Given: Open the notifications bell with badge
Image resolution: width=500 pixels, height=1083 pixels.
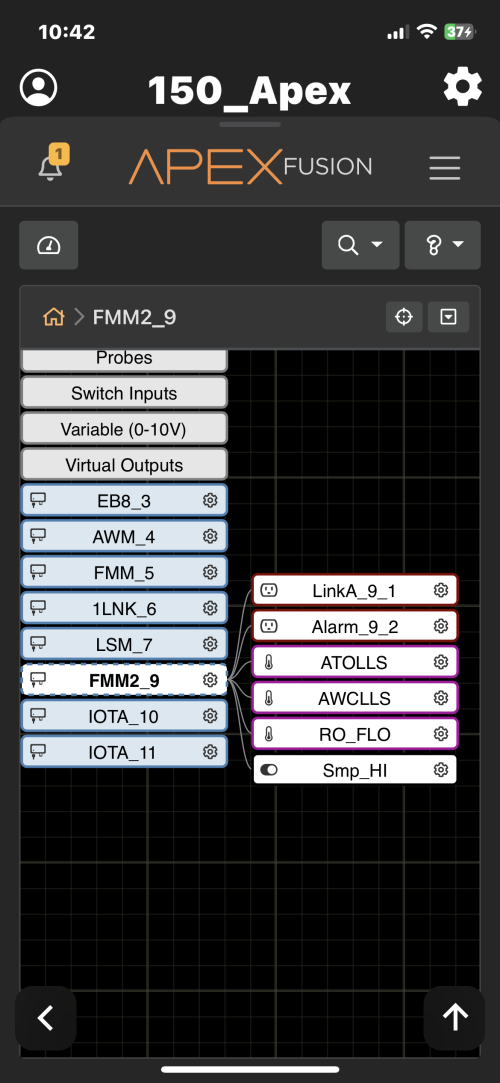Looking at the screenshot, I should tap(52, 164).
